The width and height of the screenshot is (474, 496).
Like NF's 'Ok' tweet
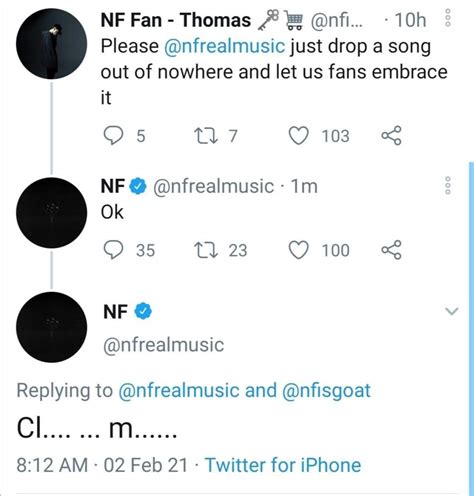point(298,250)
